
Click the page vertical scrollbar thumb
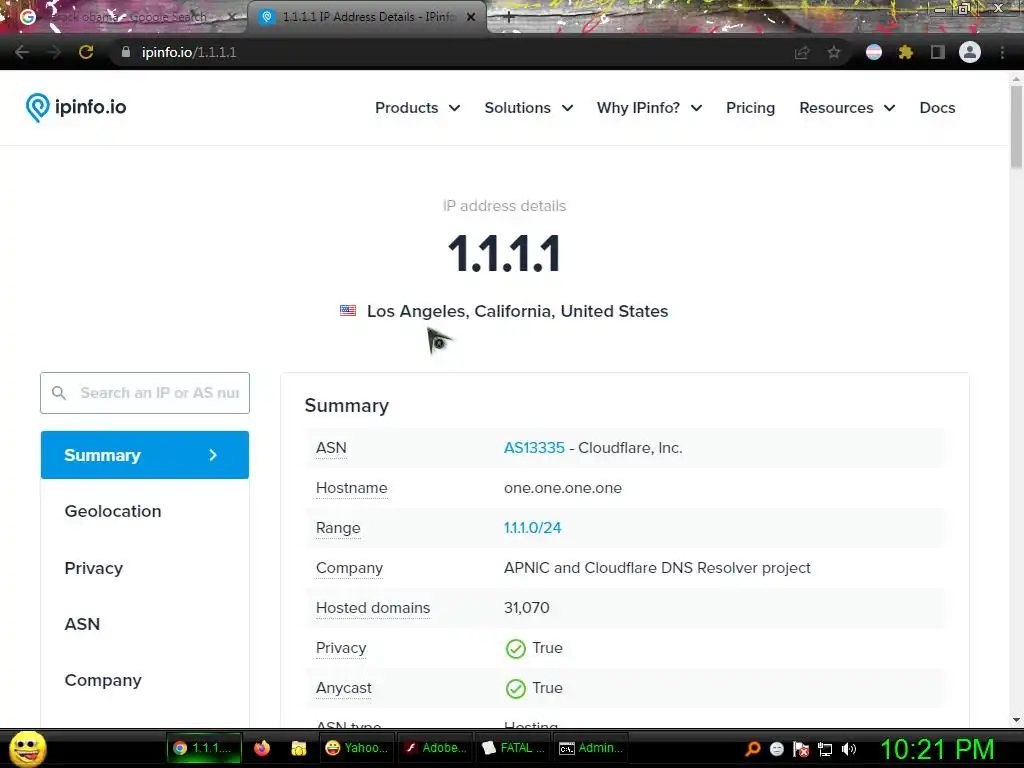point(1016,127)
